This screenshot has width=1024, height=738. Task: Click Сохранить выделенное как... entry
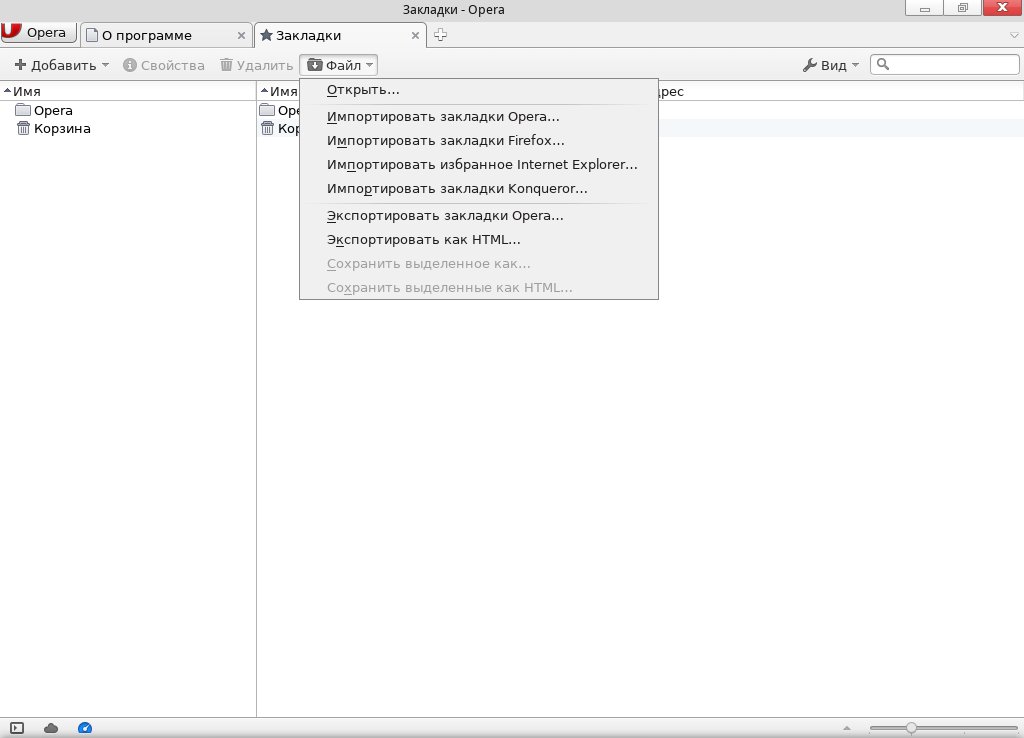tap(479, 264)
